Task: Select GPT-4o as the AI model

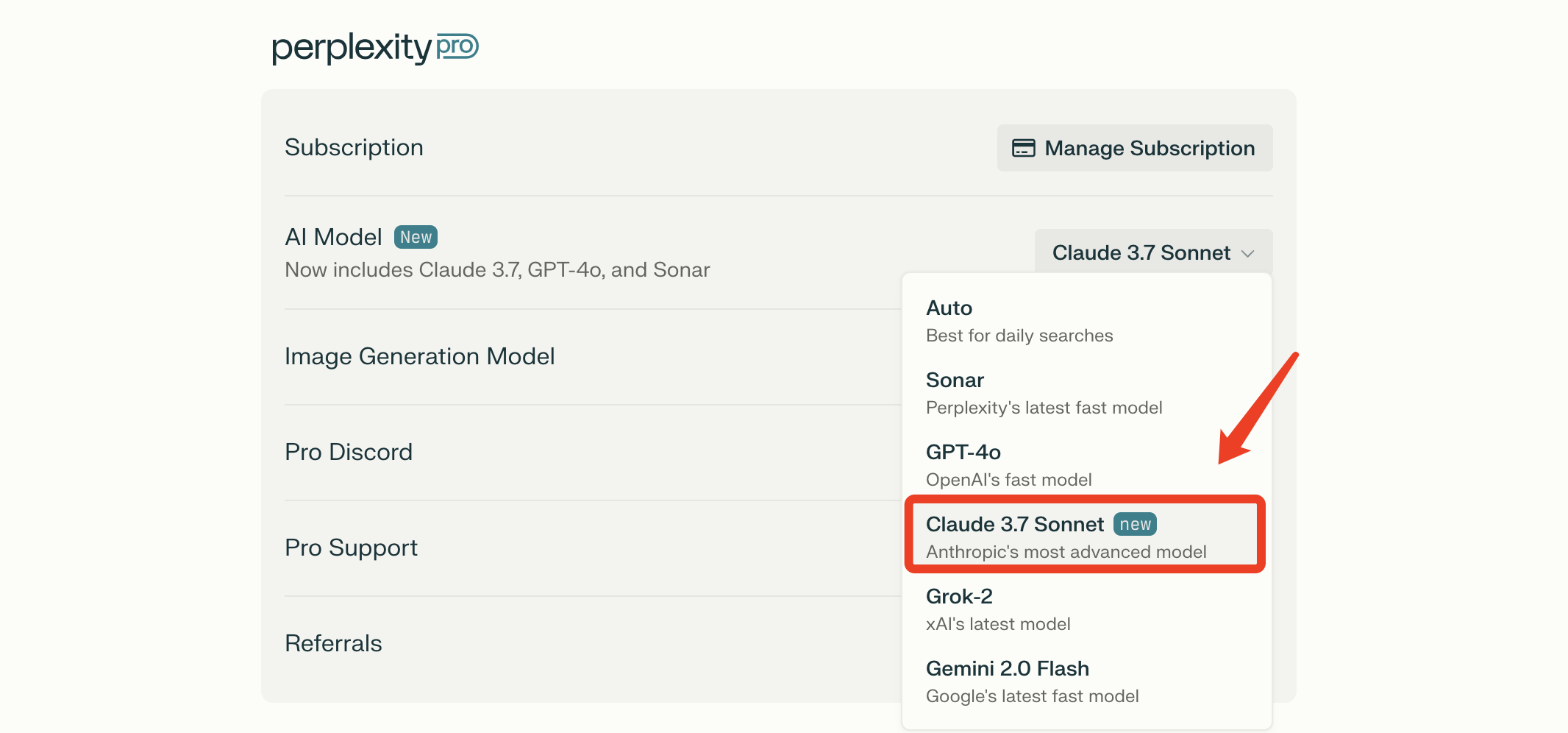Action: click(x=963, y=453)
